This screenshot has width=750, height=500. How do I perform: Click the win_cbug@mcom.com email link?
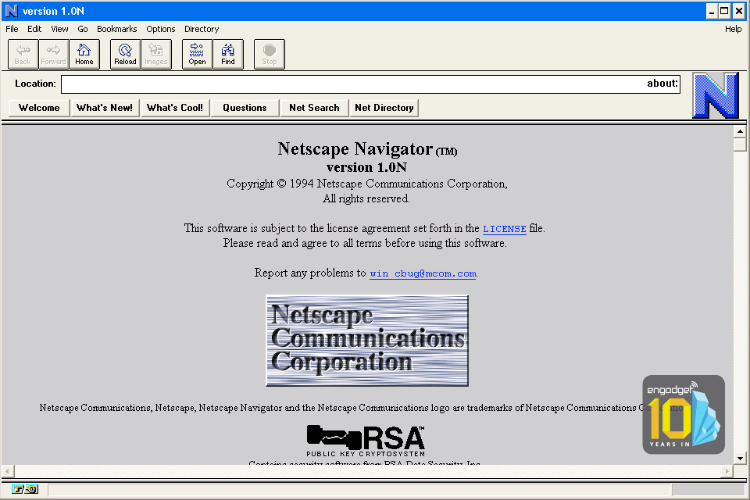[423, 274]
